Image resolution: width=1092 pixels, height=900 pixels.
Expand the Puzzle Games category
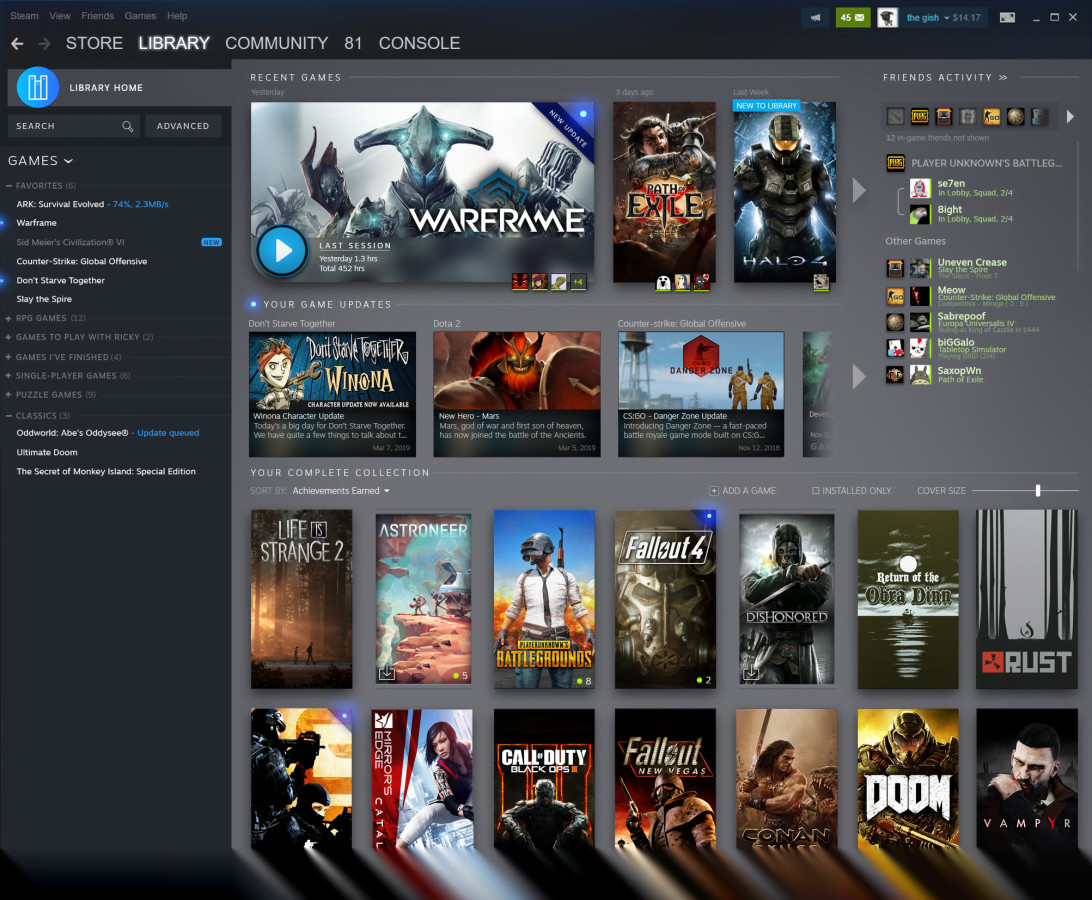pos(8,395)
